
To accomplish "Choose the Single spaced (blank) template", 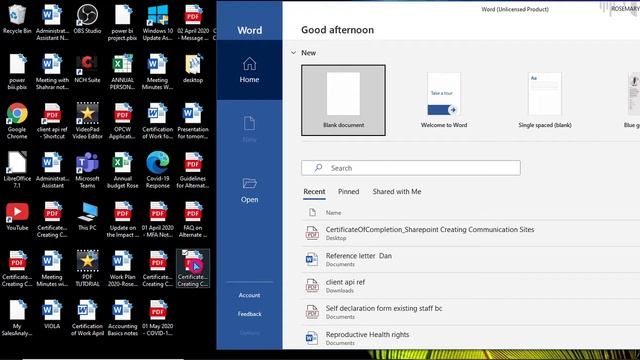I will (544, 100).
